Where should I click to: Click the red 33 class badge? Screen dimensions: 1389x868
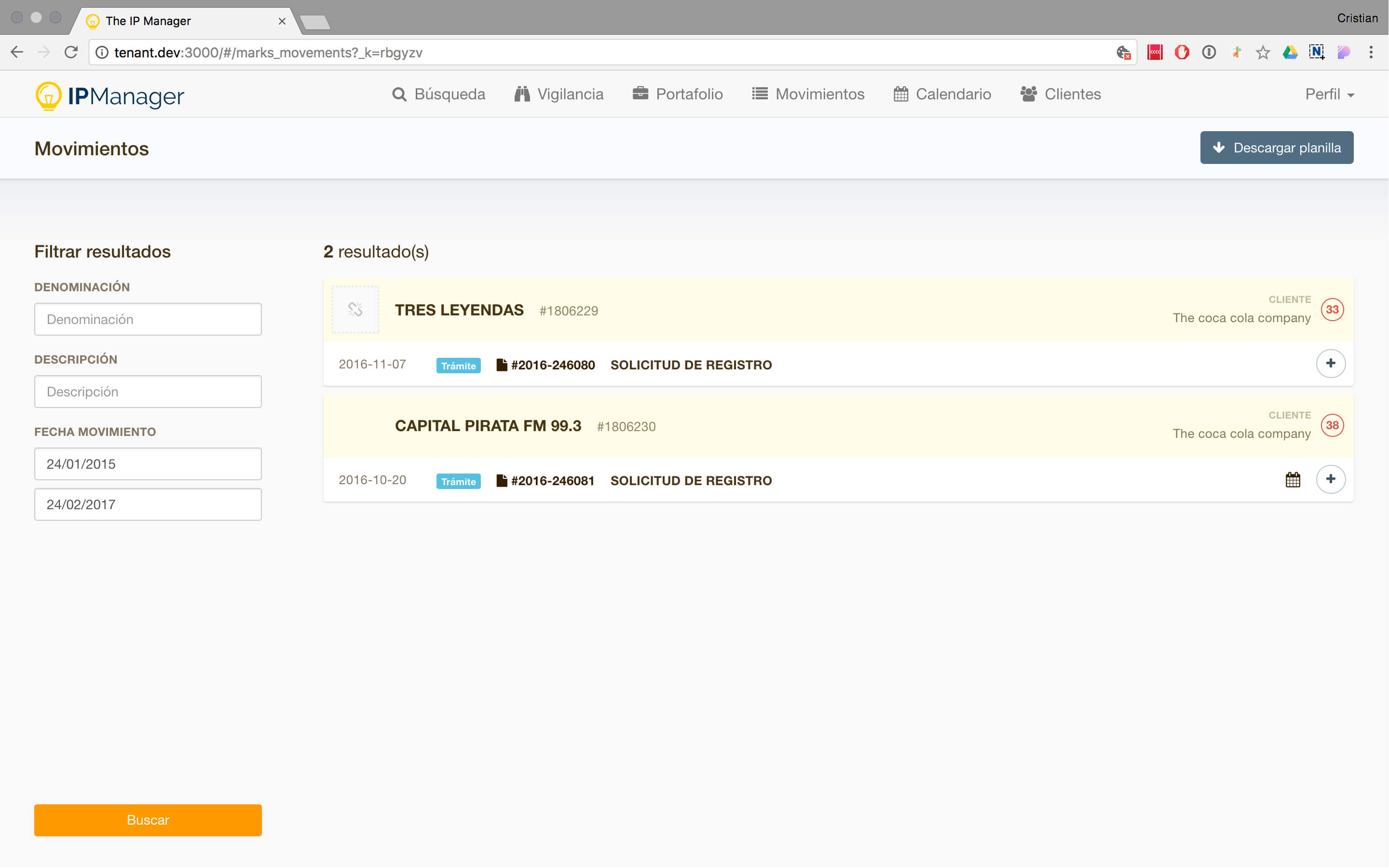pyautogui.click(x=1332, y=310)
